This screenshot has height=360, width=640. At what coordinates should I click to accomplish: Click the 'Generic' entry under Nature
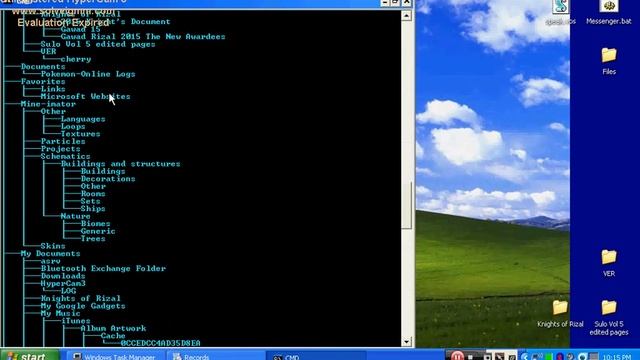click(98, 231)
